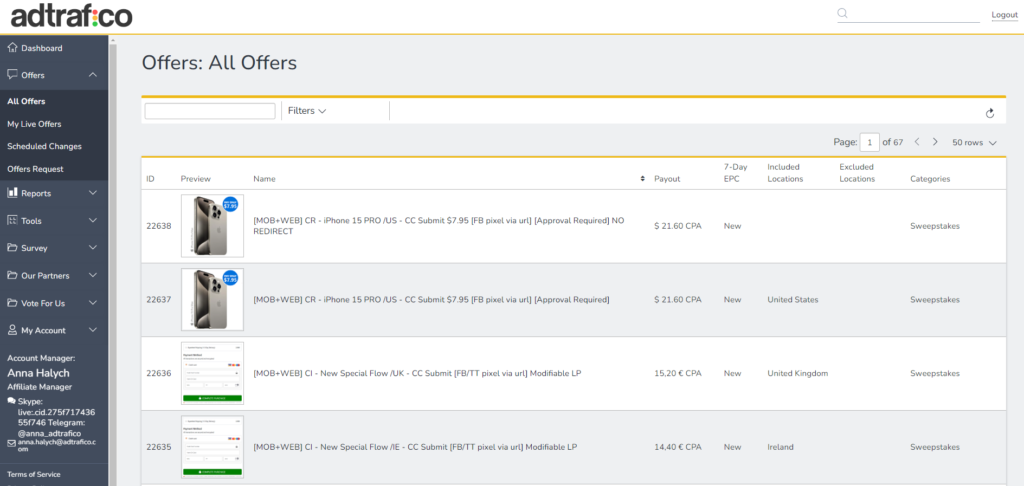Expand My Account menu chevron
Screen dimensions: 1024x486
[x=93, y=331]
